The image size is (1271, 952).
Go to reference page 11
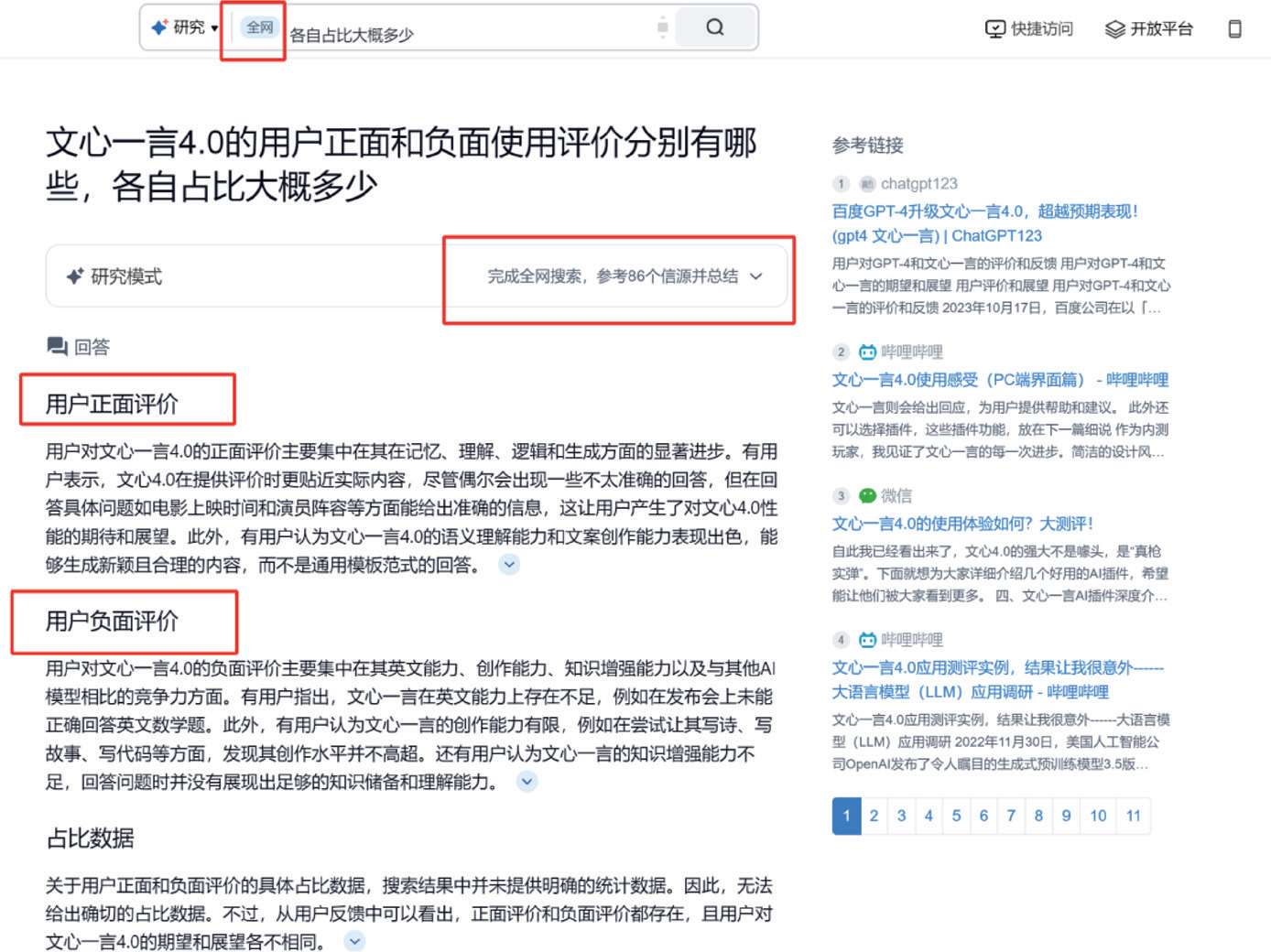point(1133,816)
